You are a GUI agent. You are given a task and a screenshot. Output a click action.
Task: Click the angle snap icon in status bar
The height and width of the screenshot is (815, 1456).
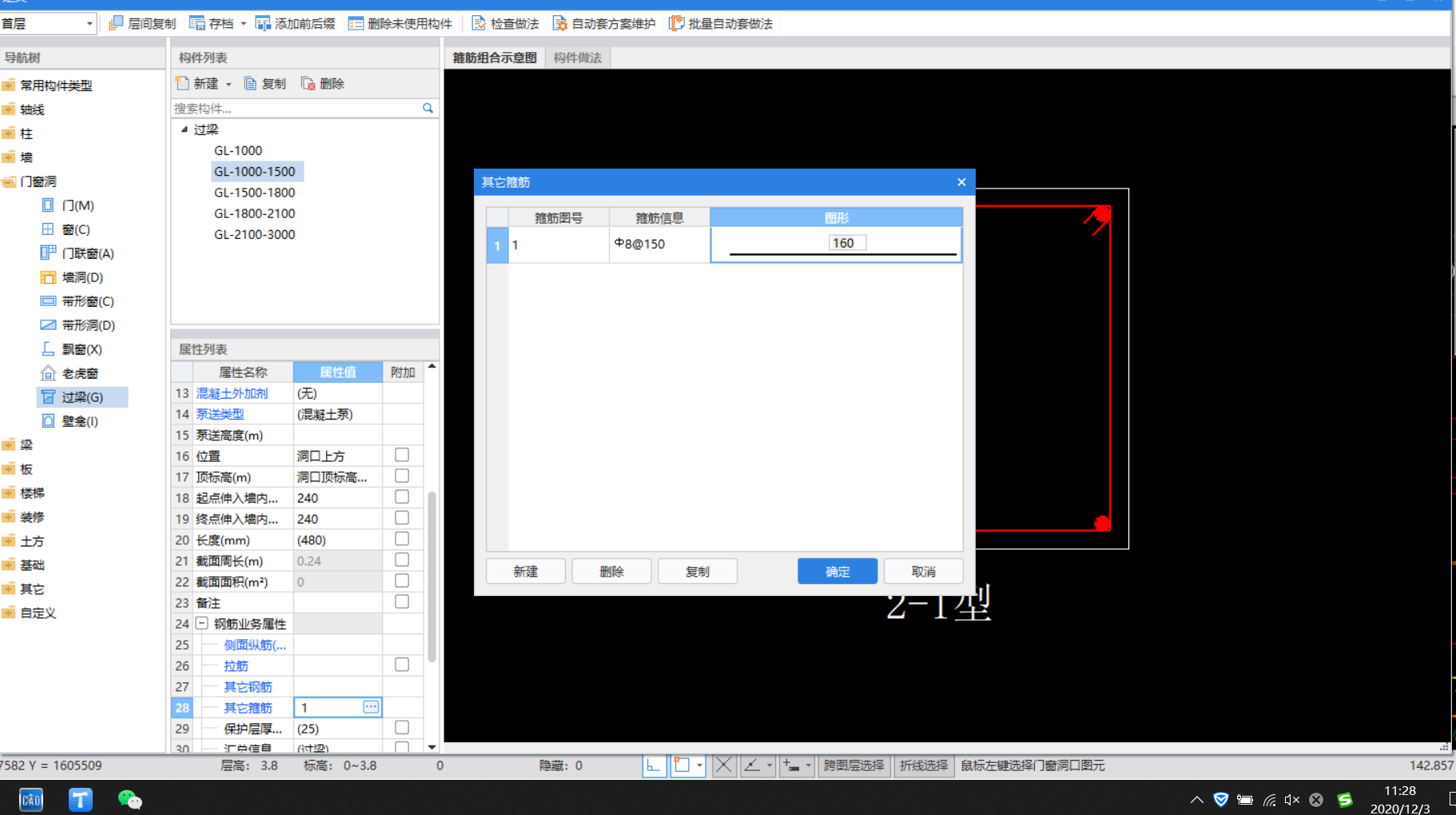click(752, 765)
